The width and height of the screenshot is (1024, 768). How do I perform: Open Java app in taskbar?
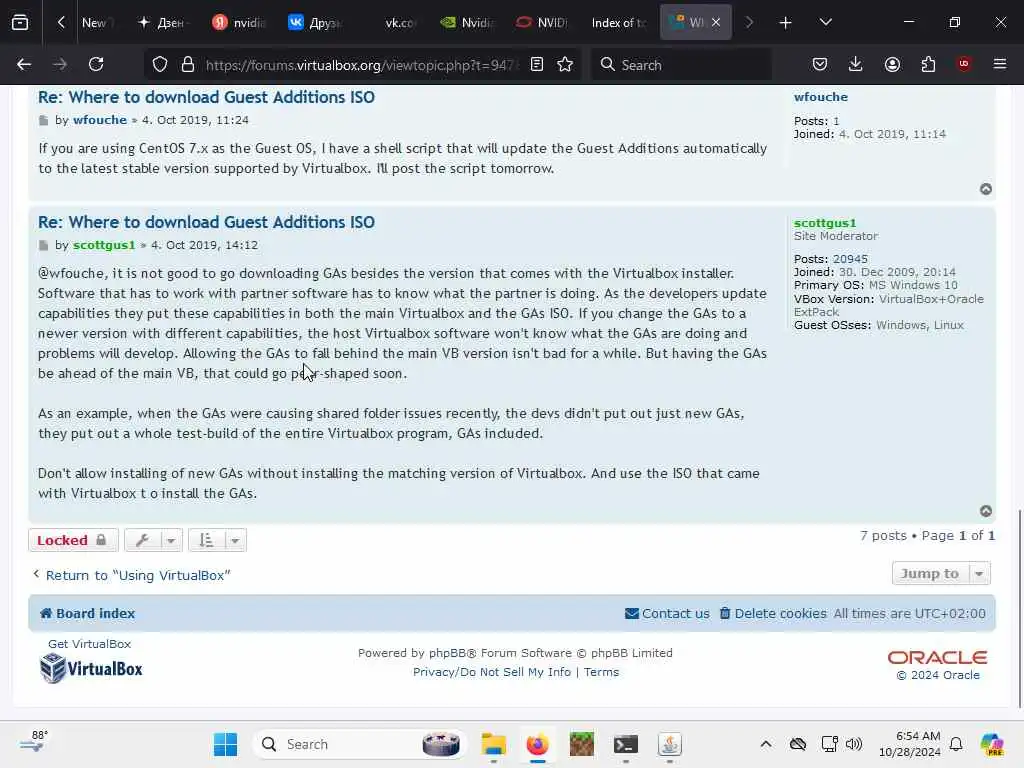(x=669, y=744)
